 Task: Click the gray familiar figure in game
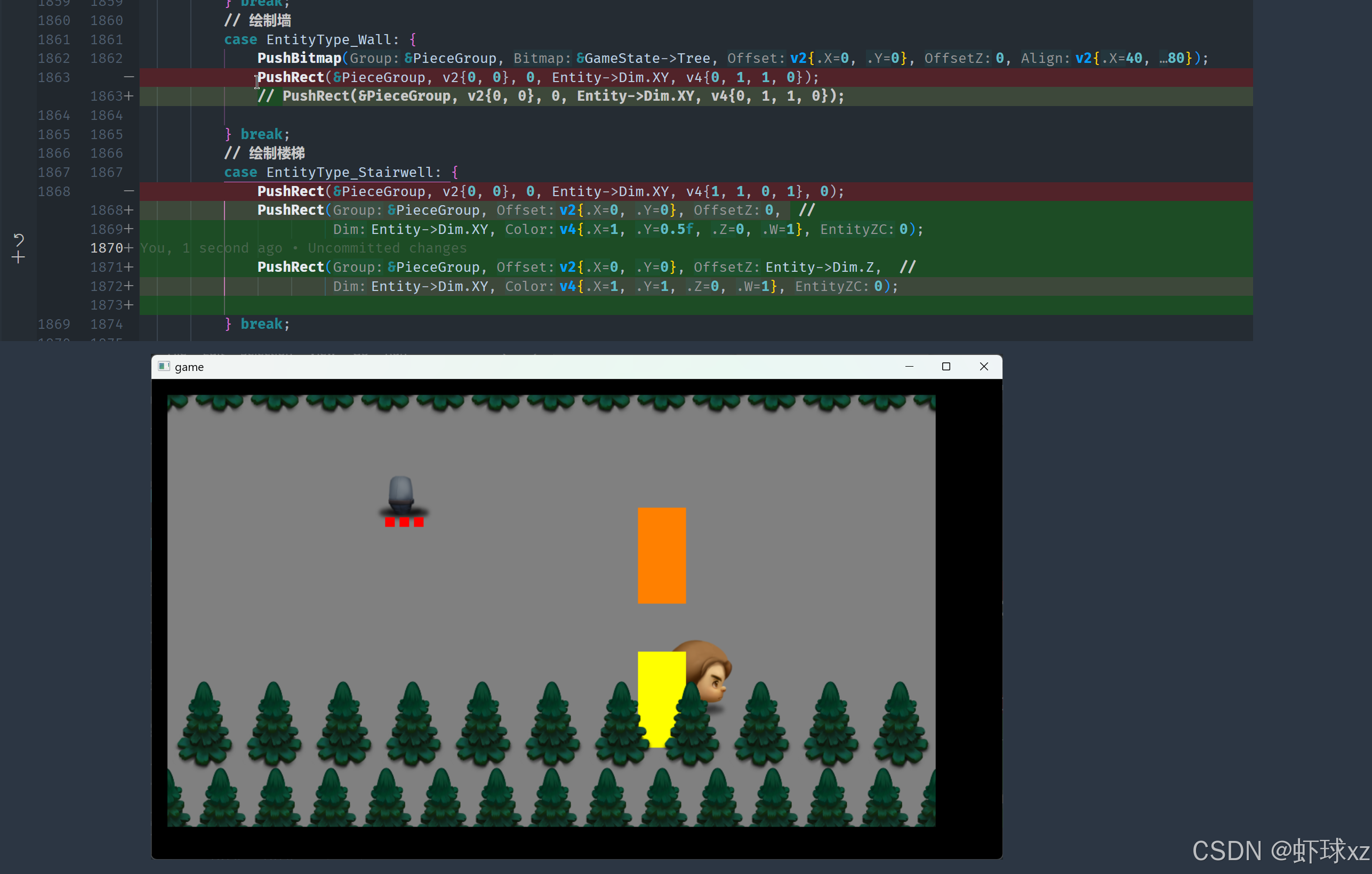pos(401,494)
